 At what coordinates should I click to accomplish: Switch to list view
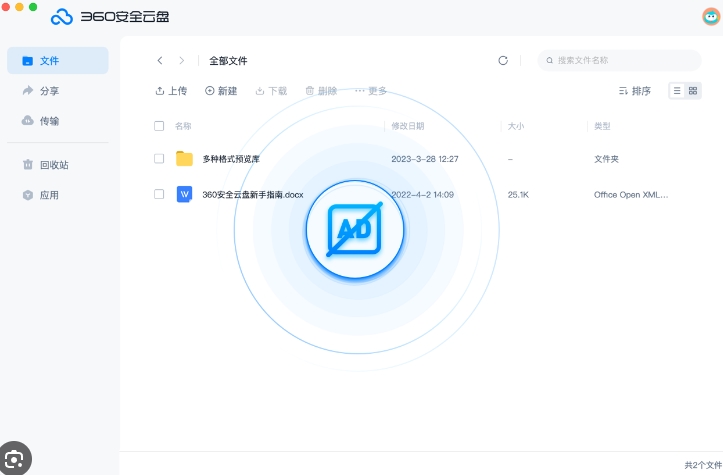pyautogui.click(x=677, y=91)
